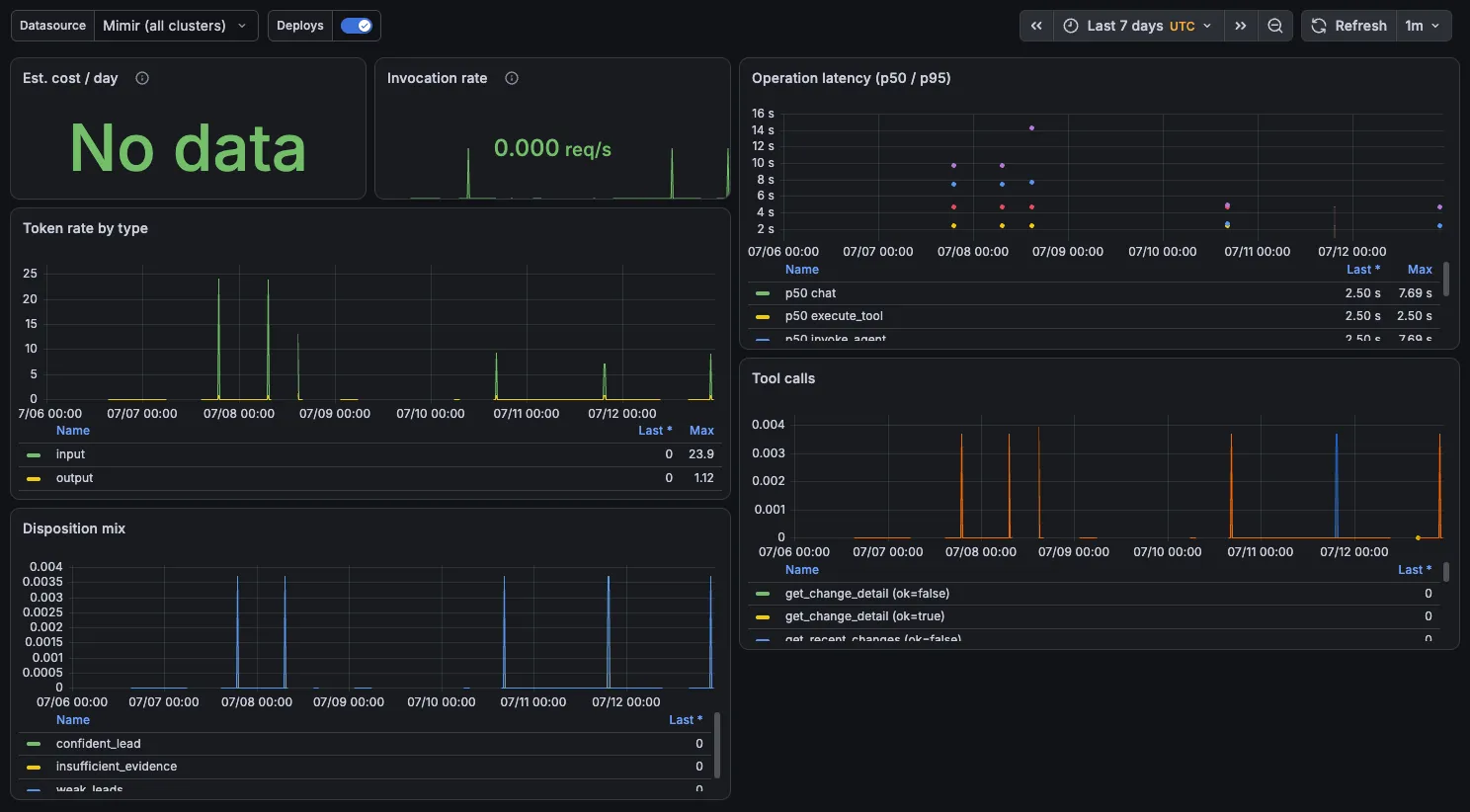Click the circular refresh arrows icon
Image resolution: width=1470 pixels, height=812 pixels.
pyautogui.click(x=1319, y=26)
